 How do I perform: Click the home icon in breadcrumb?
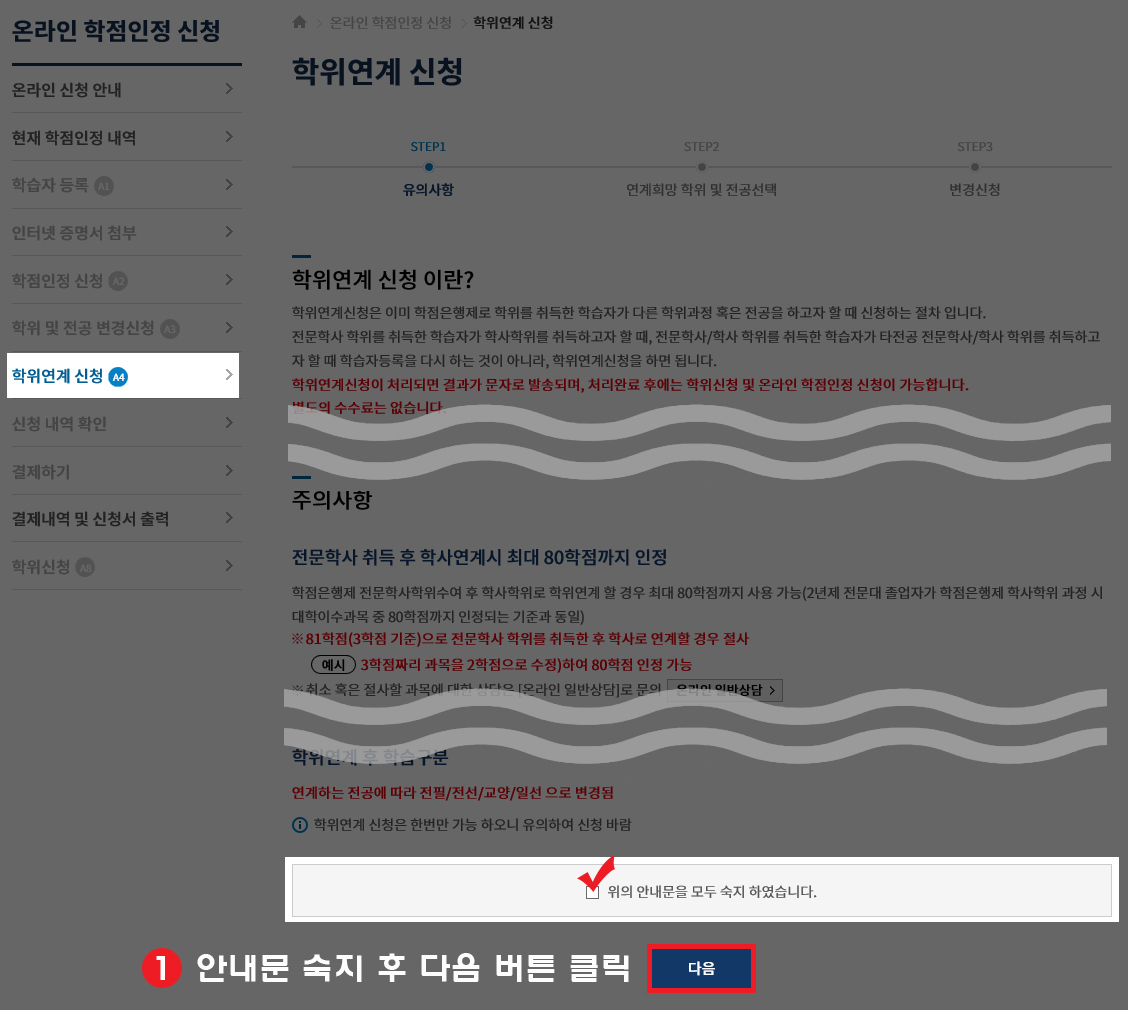[299, 22]
